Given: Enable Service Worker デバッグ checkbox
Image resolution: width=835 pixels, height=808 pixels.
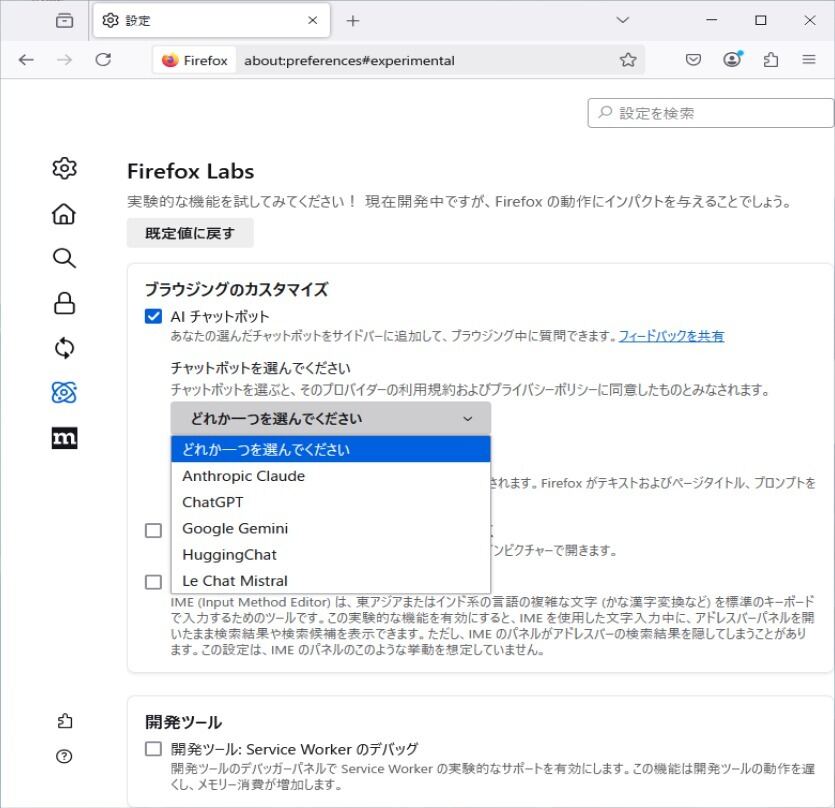Looking at the screenshot, I should point(151,747).
